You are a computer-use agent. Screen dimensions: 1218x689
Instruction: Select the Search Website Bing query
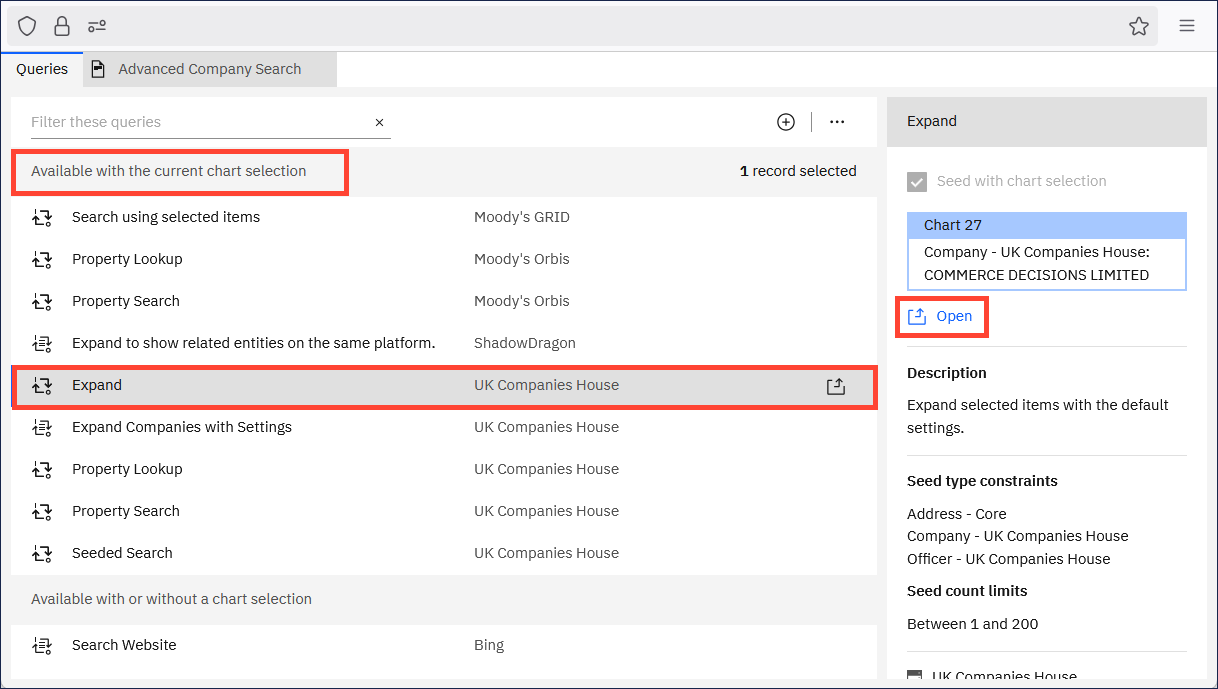[x=444, y=645]
